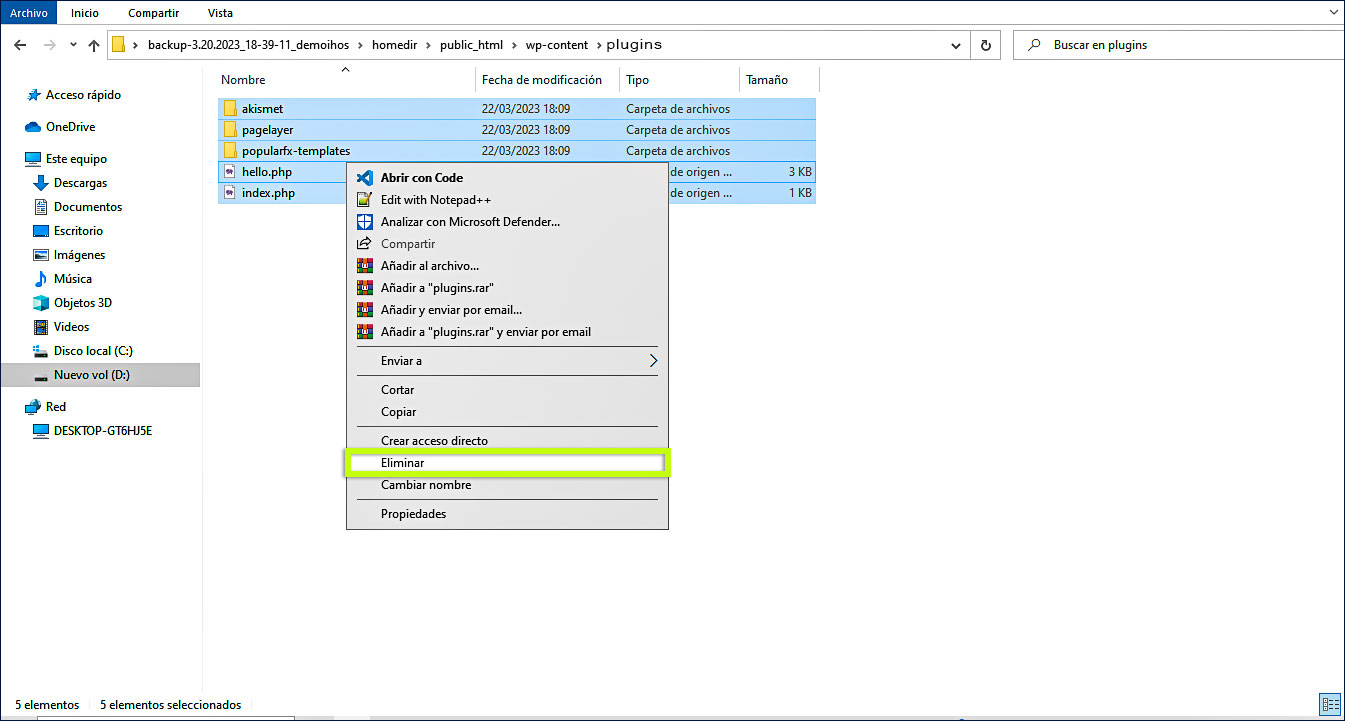Click the Up one level arrow
Viewport: 1345px width, 721px height.
point(94,45)
